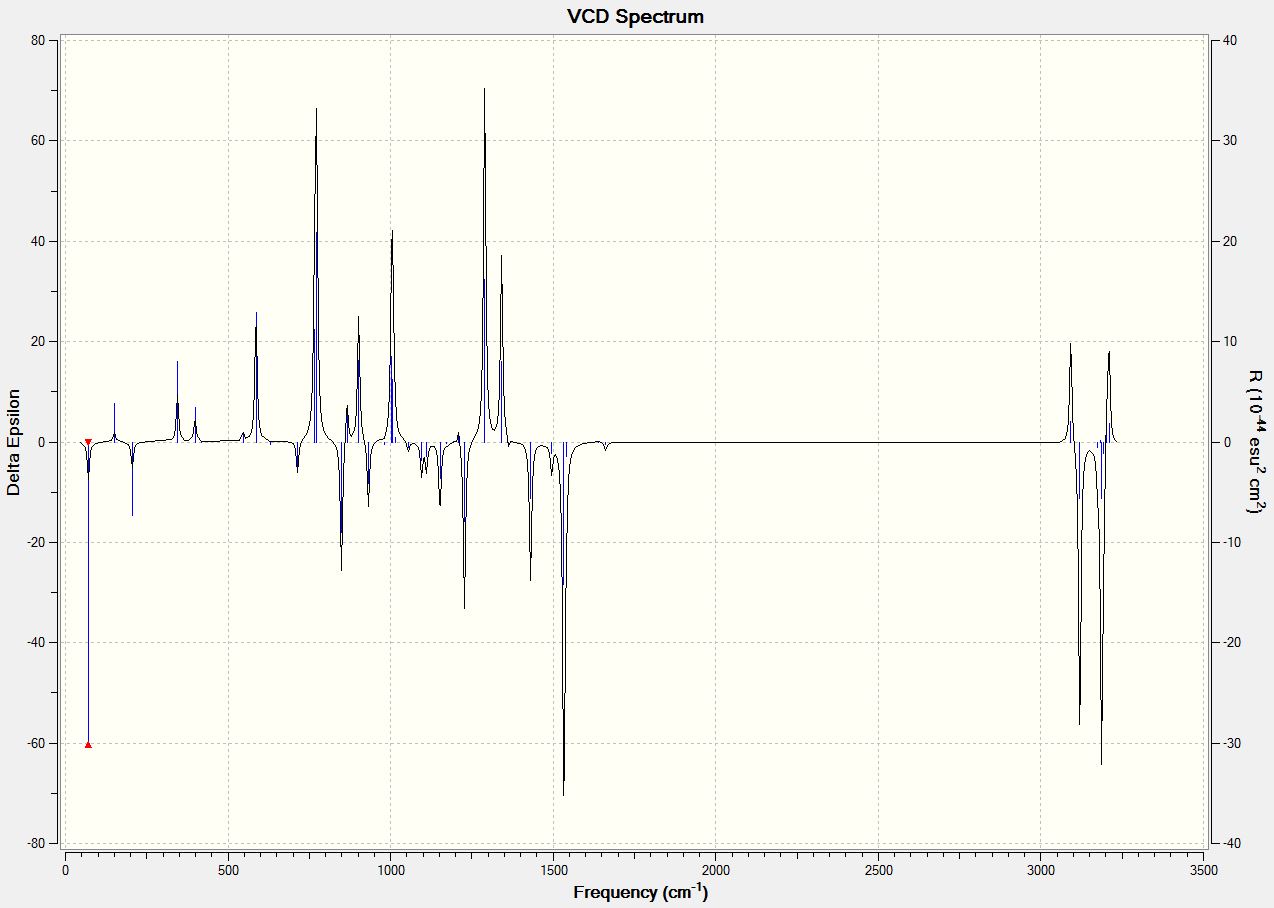Screen dimensions: 1274x908
Task: Pick the positive peak near 770 cm-1
Action: coord(316,109)
